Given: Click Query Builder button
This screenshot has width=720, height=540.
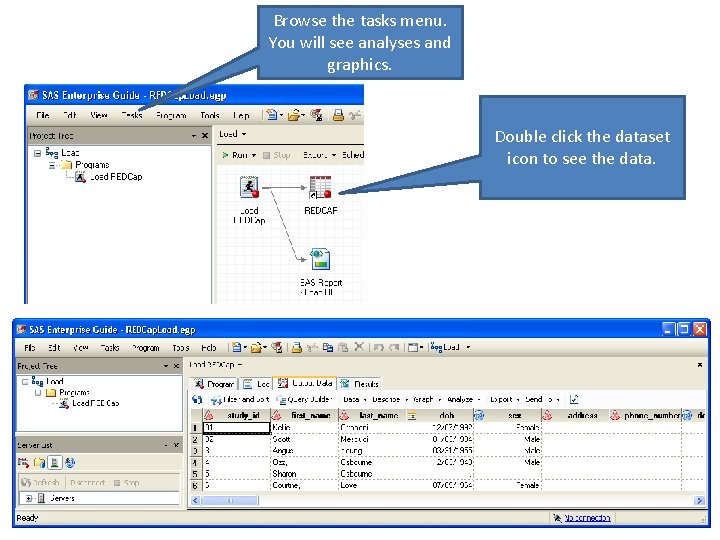Looking at the screenshot, I should tap(304, 399).
